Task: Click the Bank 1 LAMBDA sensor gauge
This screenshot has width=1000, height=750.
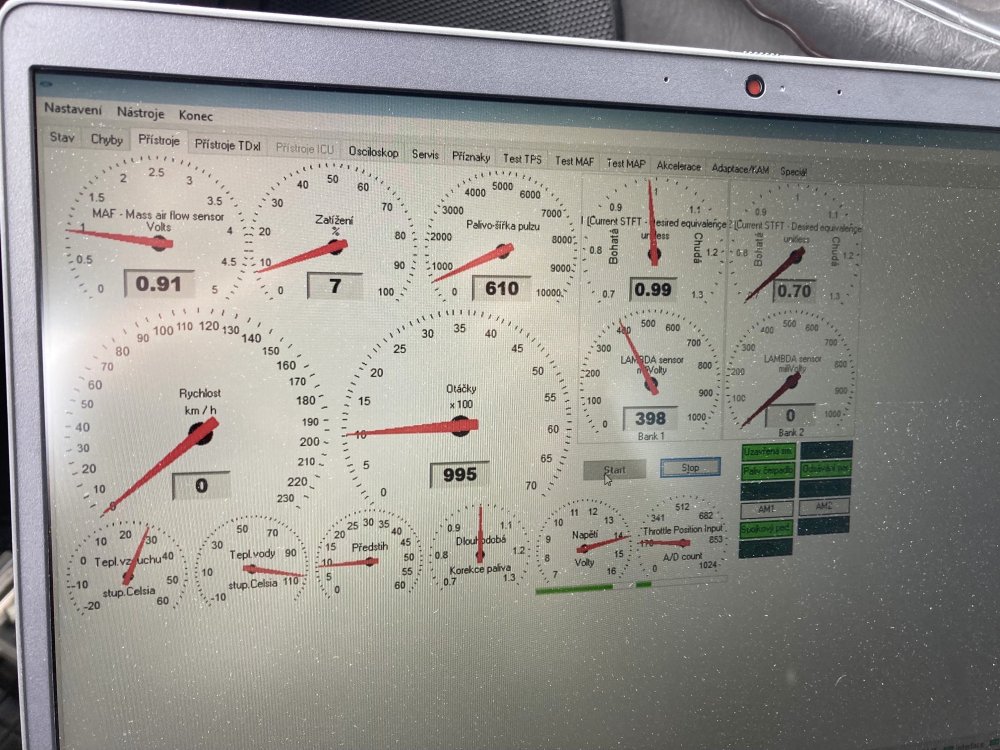Action: [x=650, y=372]
